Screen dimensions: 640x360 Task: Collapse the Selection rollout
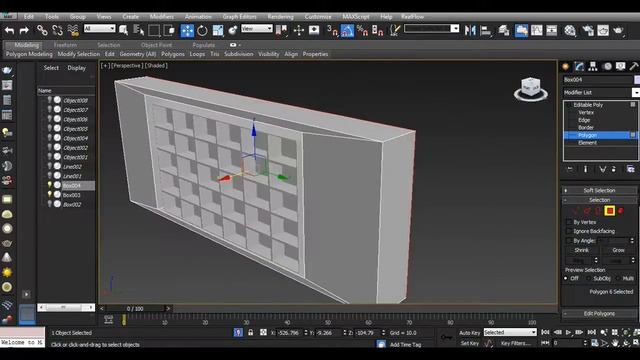tap(599, 200)
